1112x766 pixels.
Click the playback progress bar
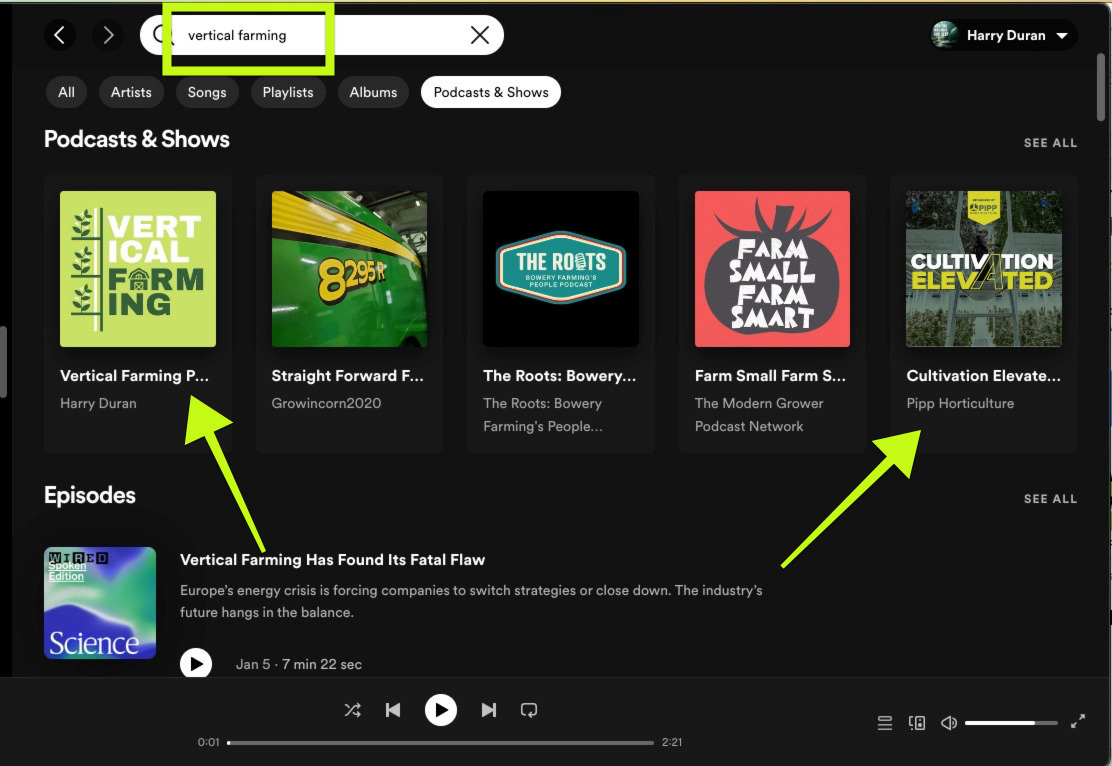click(x=440, y=743)
